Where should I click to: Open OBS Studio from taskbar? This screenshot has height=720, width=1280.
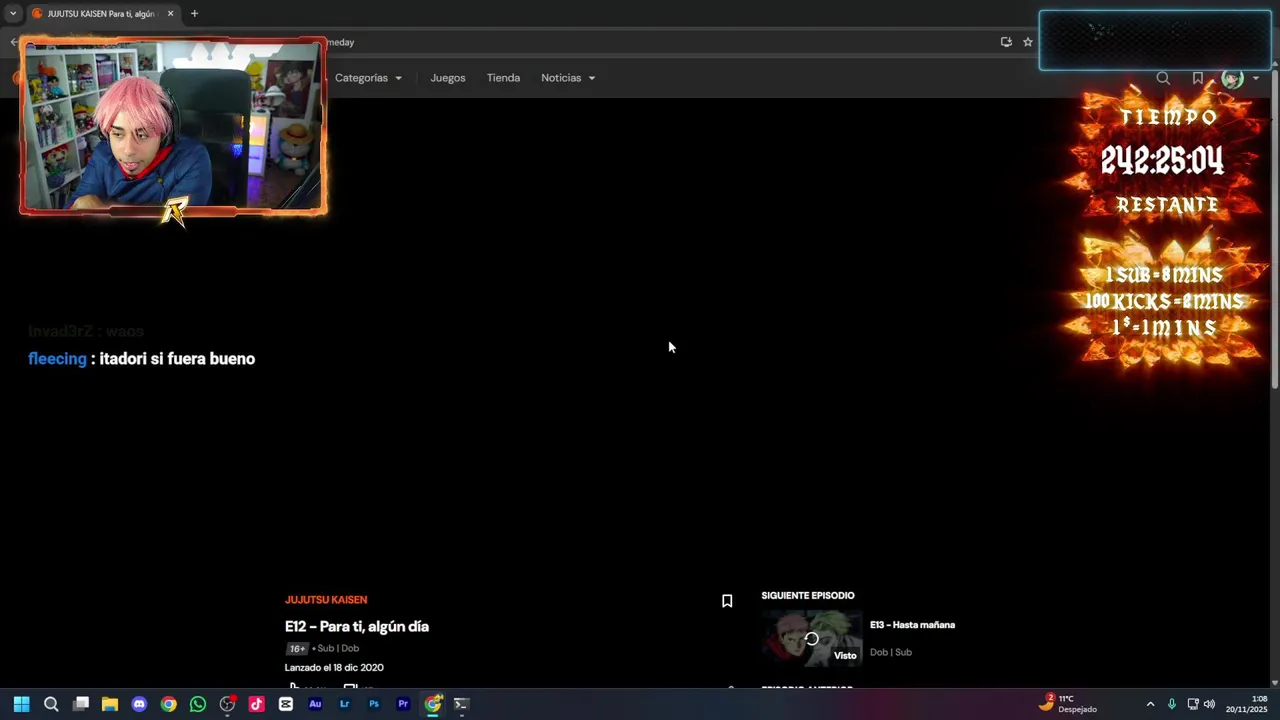(x=227, y=704)
